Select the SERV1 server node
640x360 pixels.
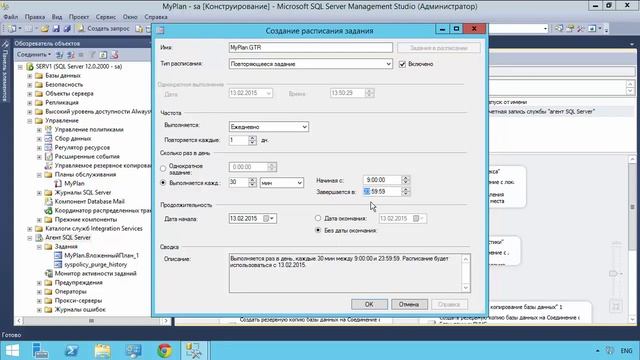coord(78,66)
